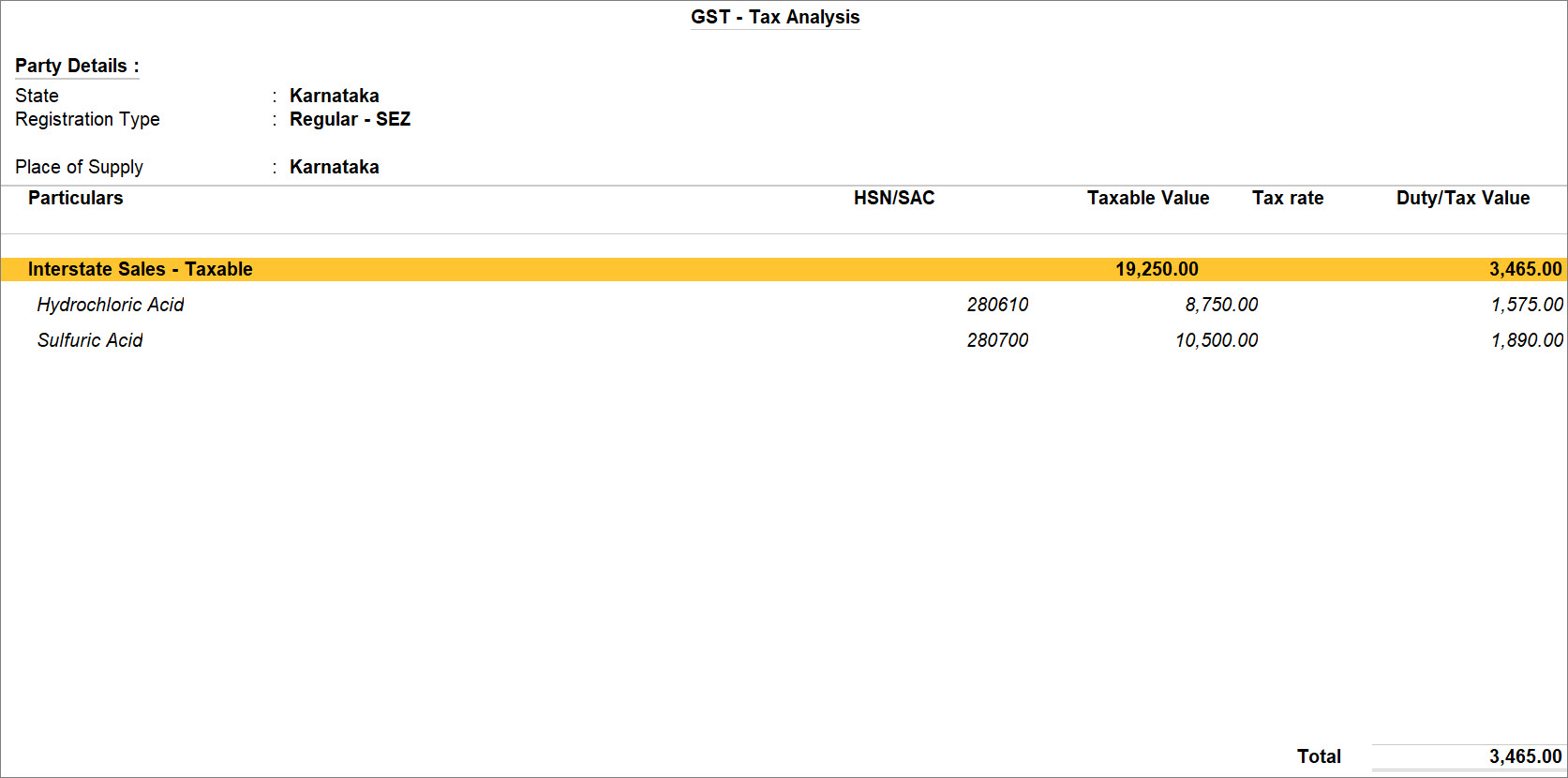1568x778 pixels.
Task: Click the GST - Tax Analysis title
Action: coord(775,17)
